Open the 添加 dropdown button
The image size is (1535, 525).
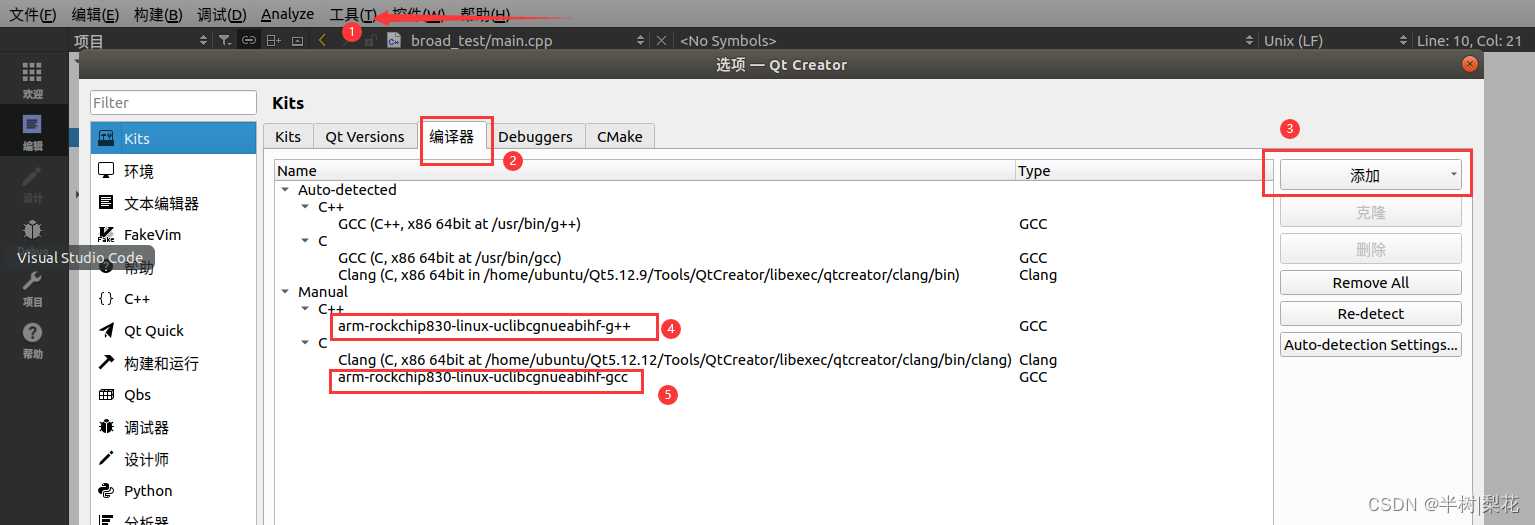coord(1371,175)
